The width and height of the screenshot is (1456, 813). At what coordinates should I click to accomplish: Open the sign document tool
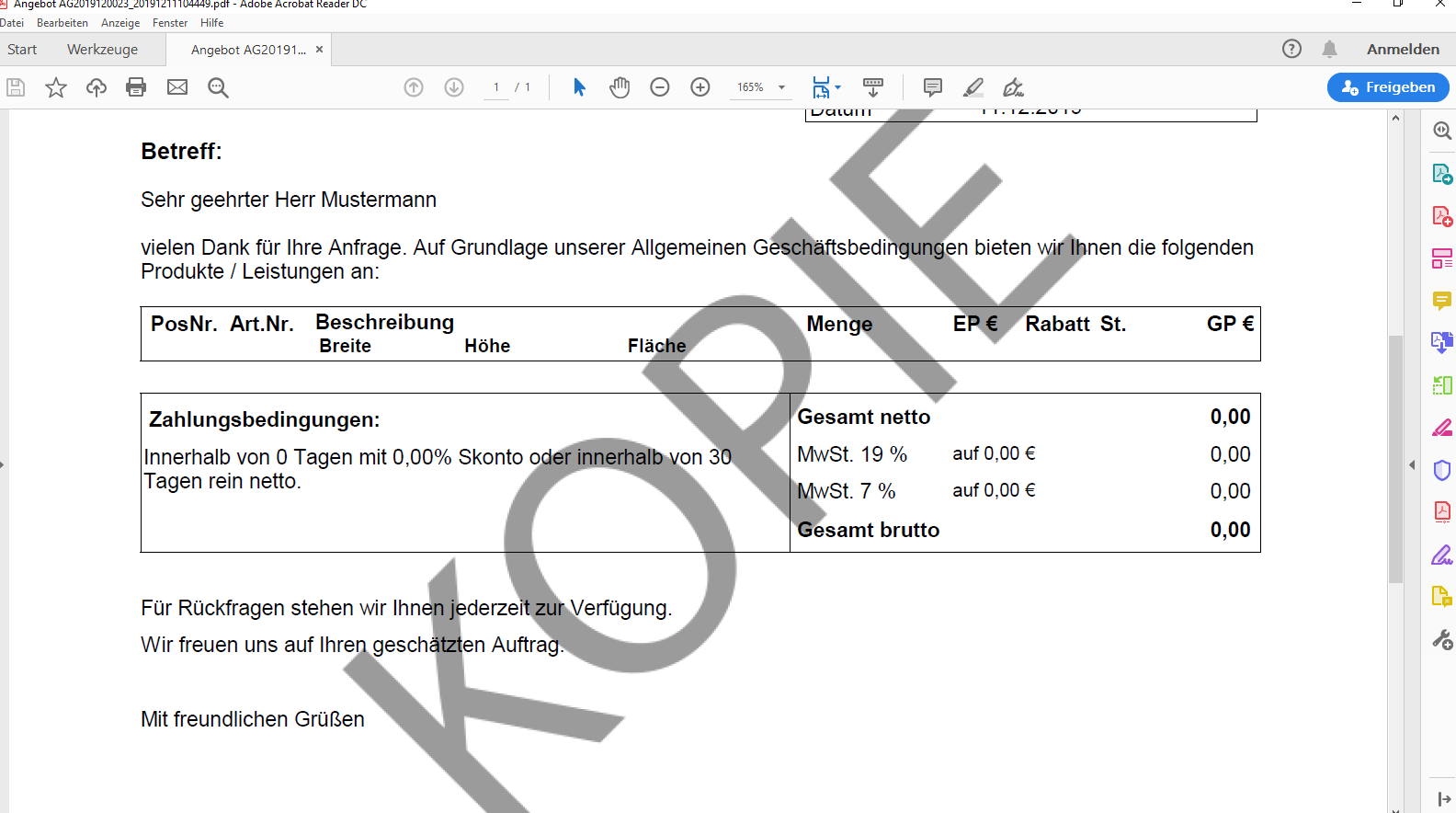(x=1013, y=87)
